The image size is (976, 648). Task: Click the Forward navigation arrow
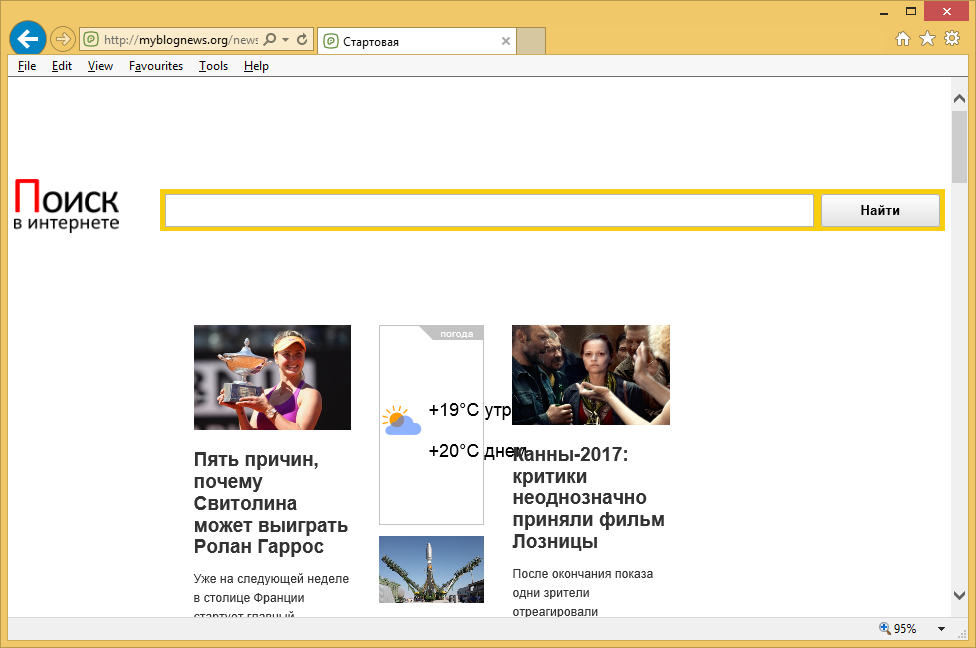tap(62, 39)
